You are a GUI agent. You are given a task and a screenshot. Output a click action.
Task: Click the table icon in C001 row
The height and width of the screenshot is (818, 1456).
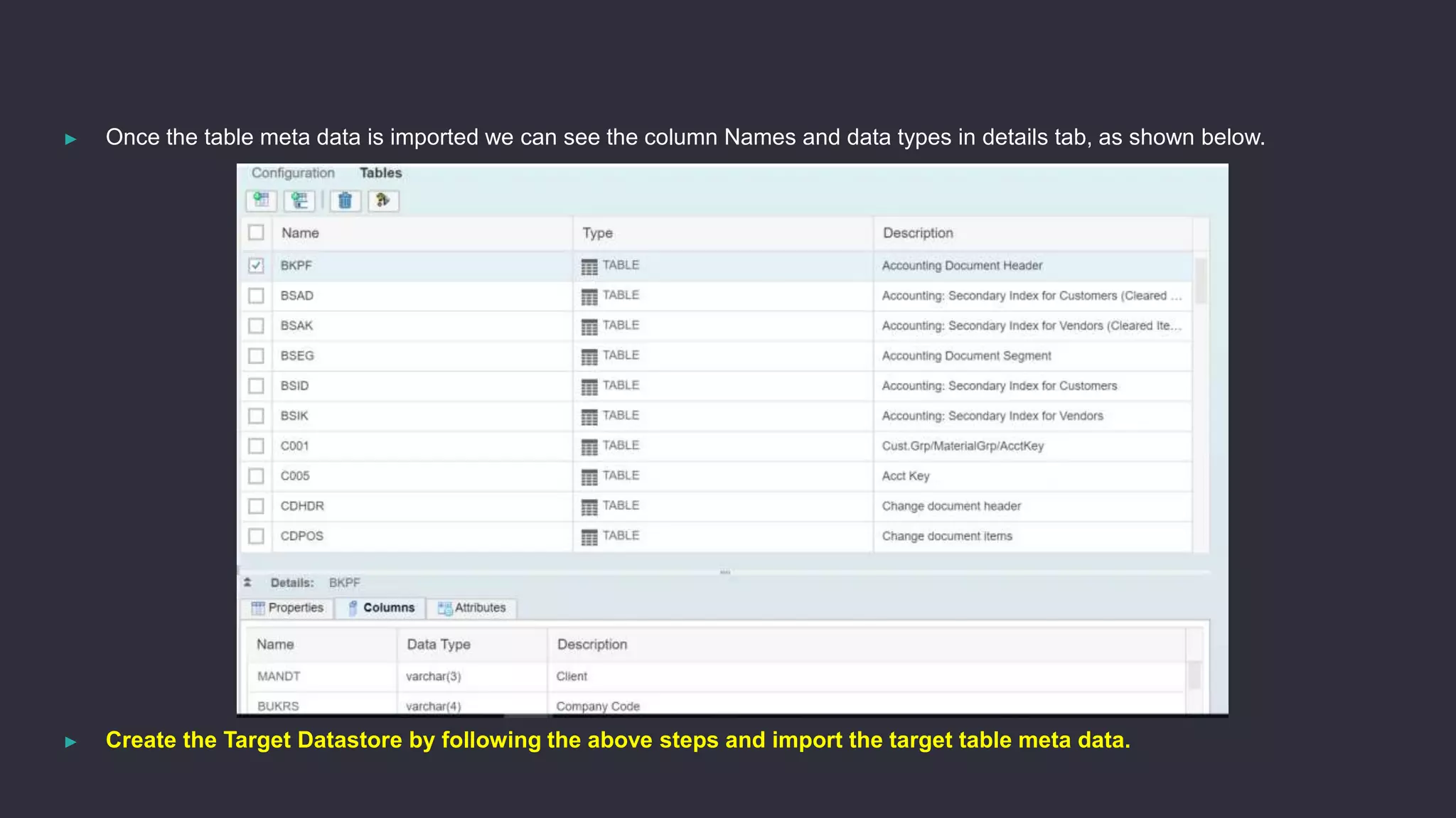pos(589,447)
